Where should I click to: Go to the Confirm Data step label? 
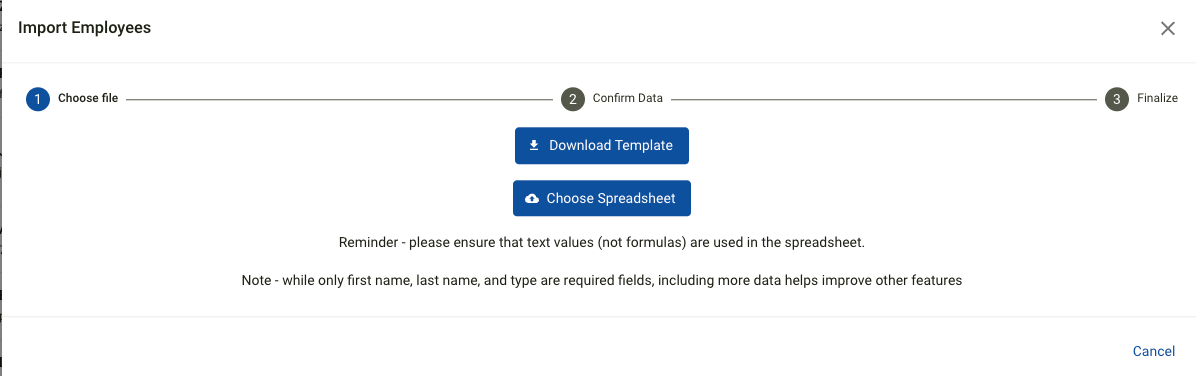(628, 98)
